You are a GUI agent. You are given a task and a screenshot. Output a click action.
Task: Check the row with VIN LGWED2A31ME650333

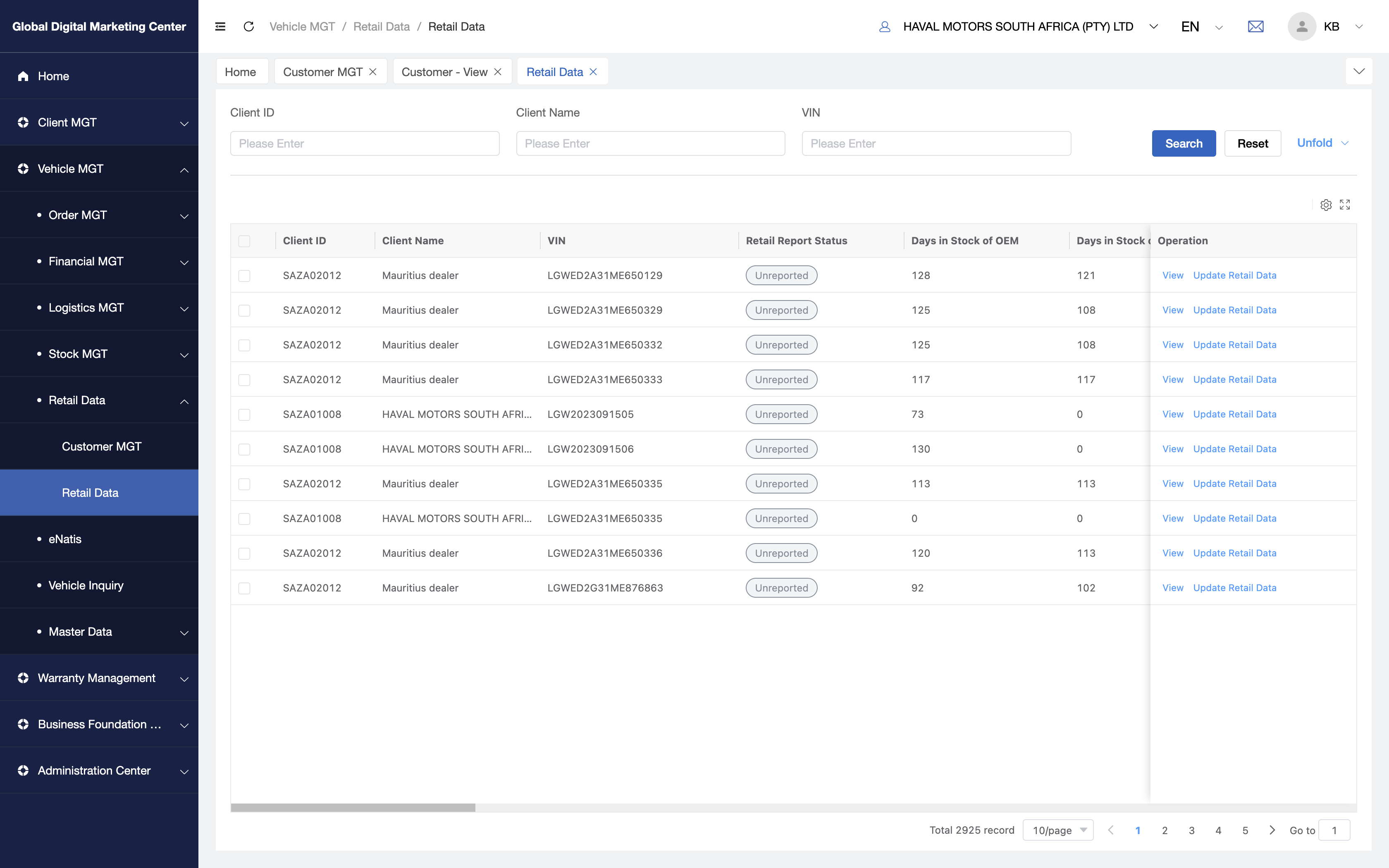coord(244,380)
